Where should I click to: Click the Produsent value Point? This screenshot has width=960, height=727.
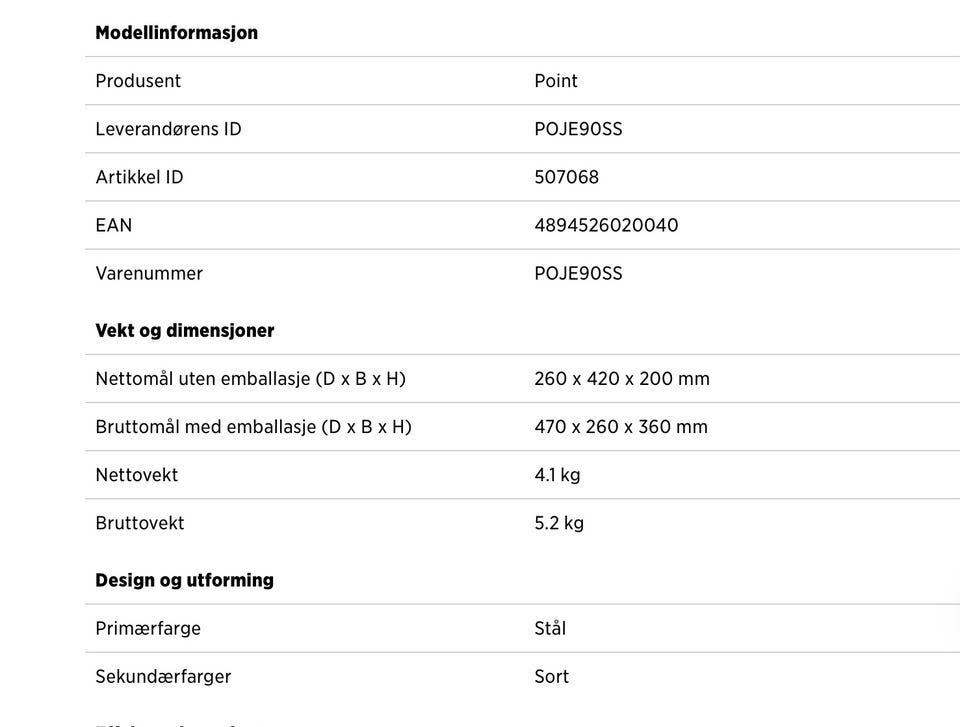point(556,81)
